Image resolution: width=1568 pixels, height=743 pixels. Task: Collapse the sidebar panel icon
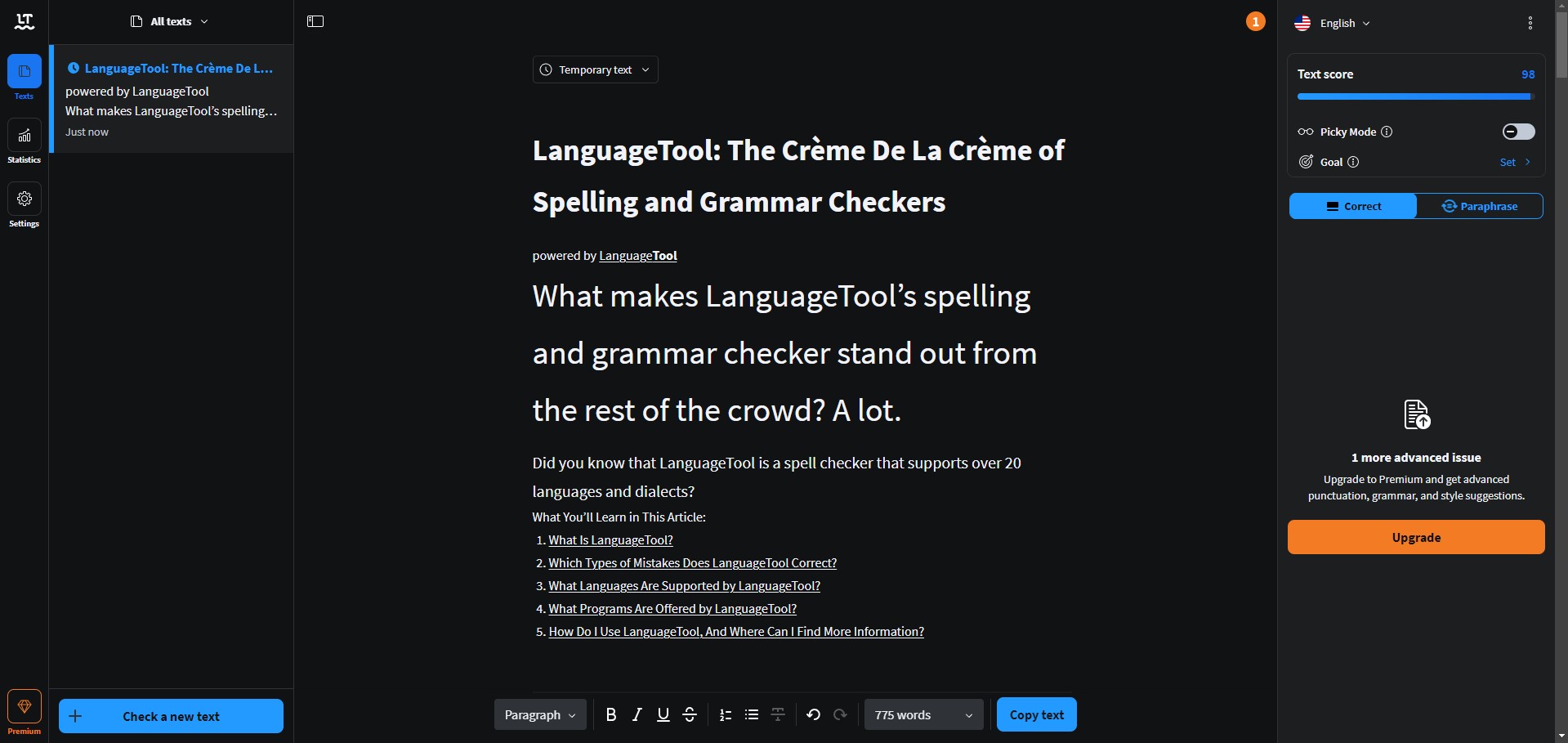(x=315, y=21)
